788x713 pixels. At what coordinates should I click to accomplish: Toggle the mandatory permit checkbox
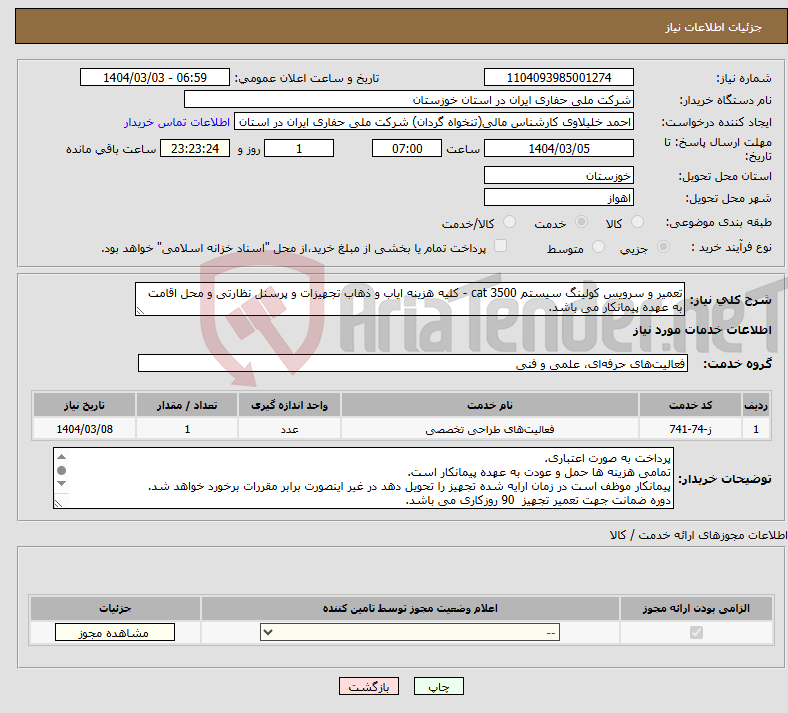(x=696, y=632)
